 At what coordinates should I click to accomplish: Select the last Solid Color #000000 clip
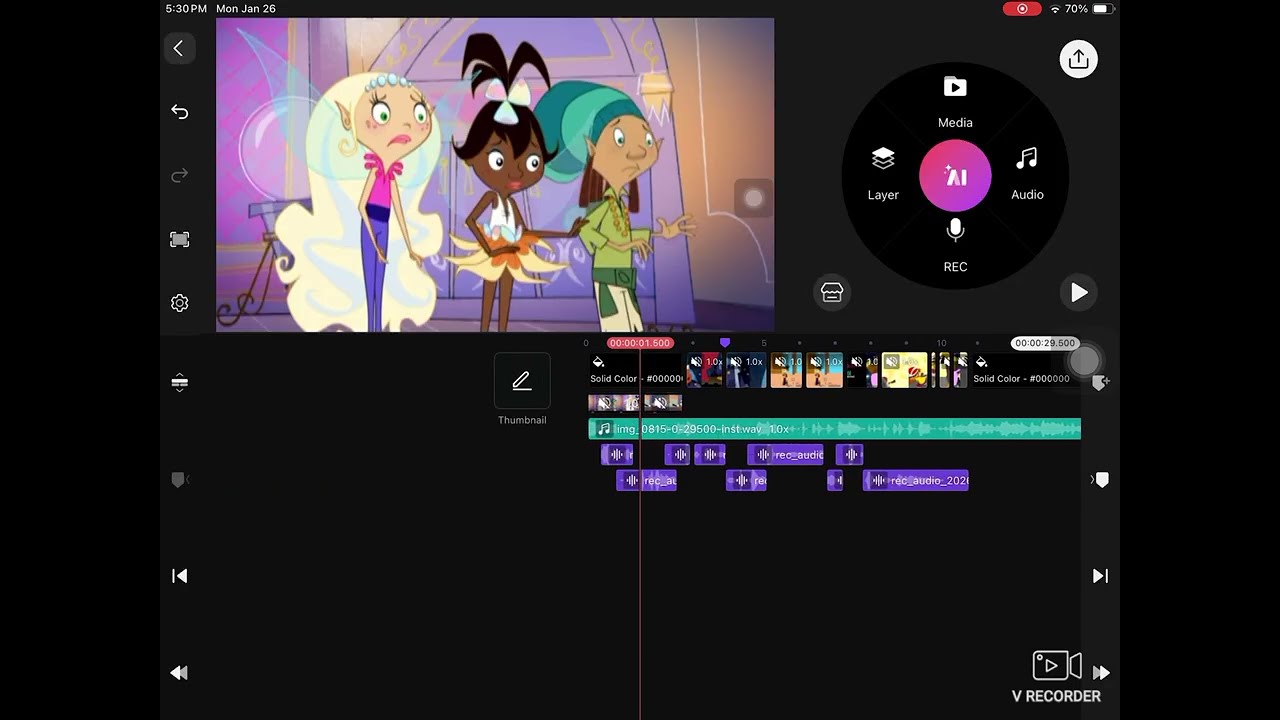pyautogui.click(x=1025, y=370)
